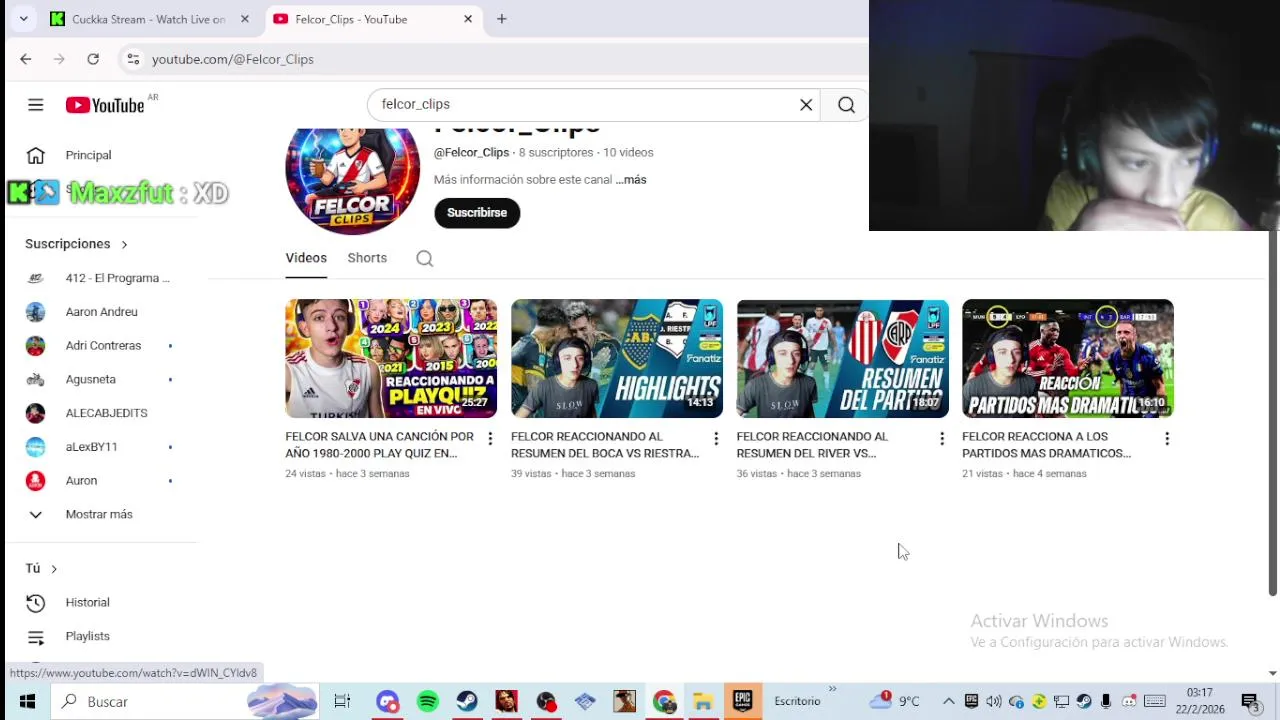Expand Mostrar más in subscriptions list
Viewport: 1280px width, 720px height.
(100, 514)
